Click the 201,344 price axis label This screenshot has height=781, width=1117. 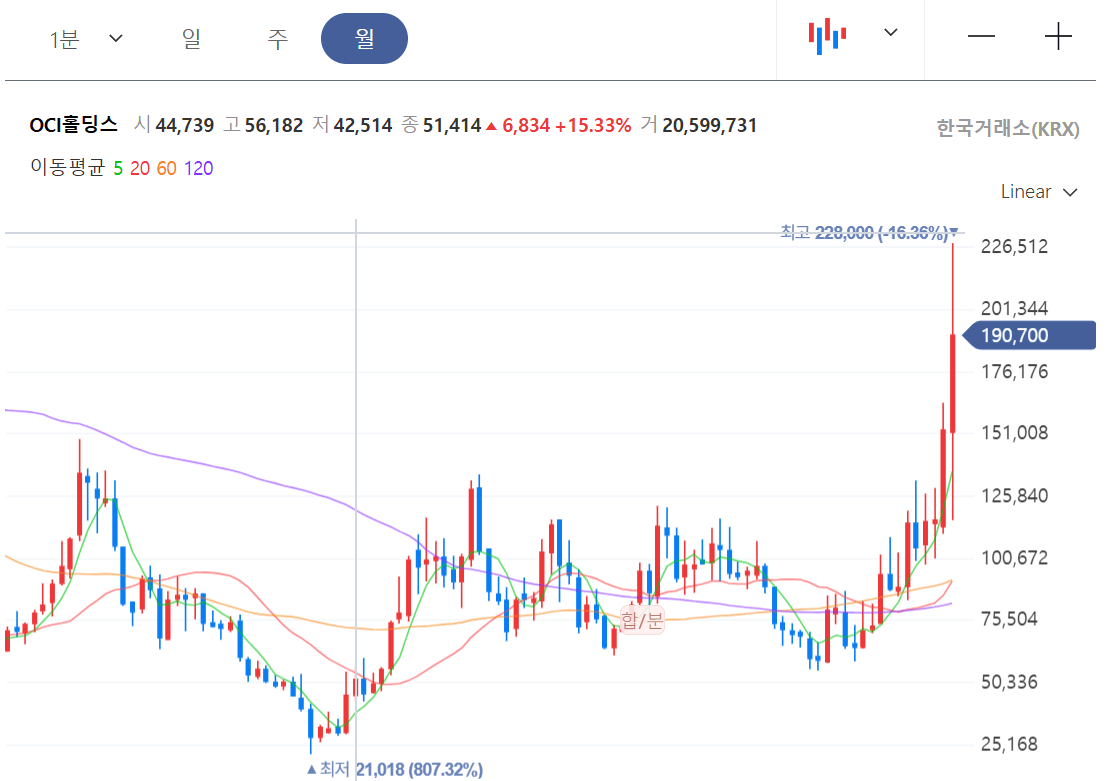tap(1014, 309)
